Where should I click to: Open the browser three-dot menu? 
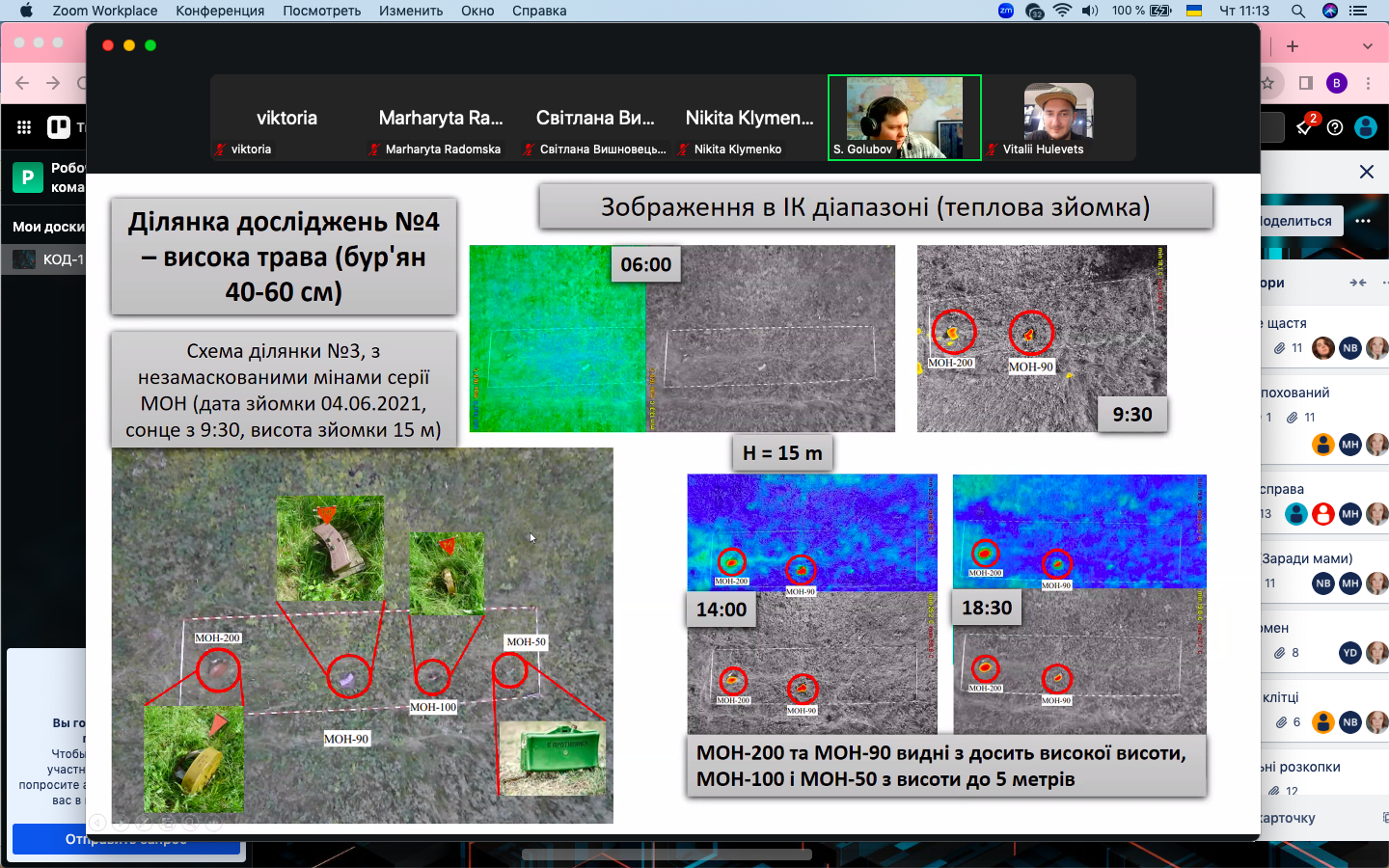click(1368, 83)
